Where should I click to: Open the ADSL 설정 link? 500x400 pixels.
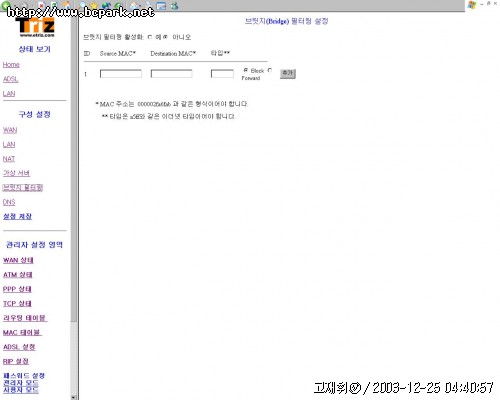tap(19, 347)
